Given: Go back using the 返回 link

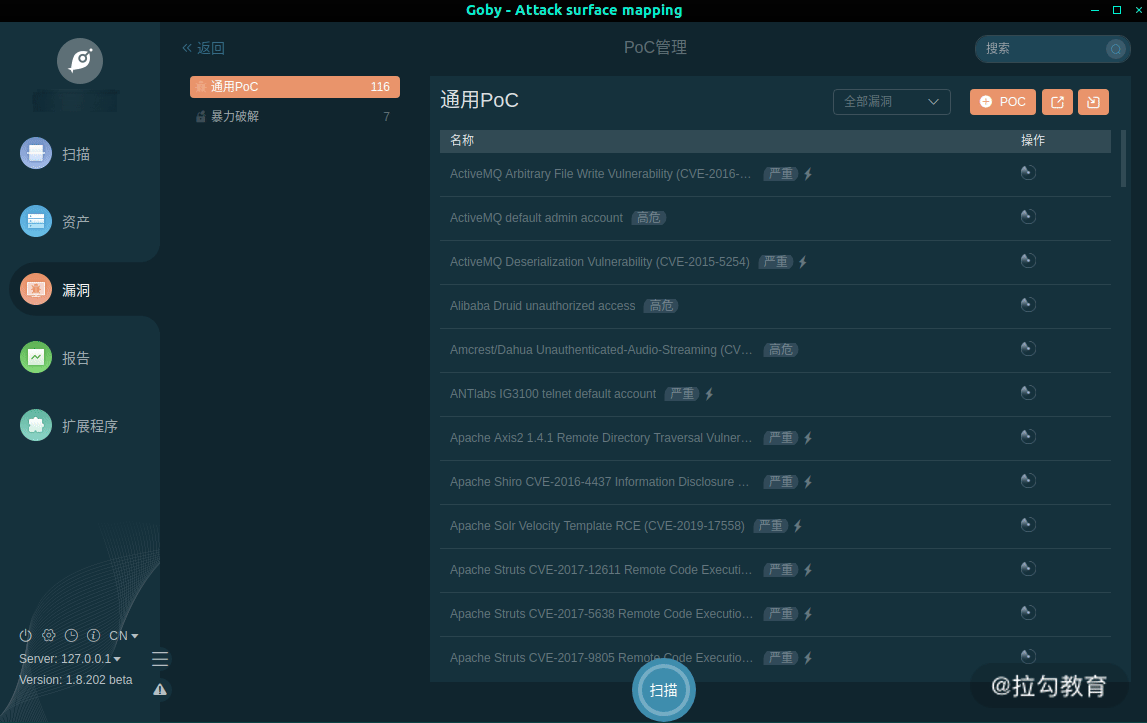Looking at the screenshot, I should pyautogui.click(x=203, y=48).
